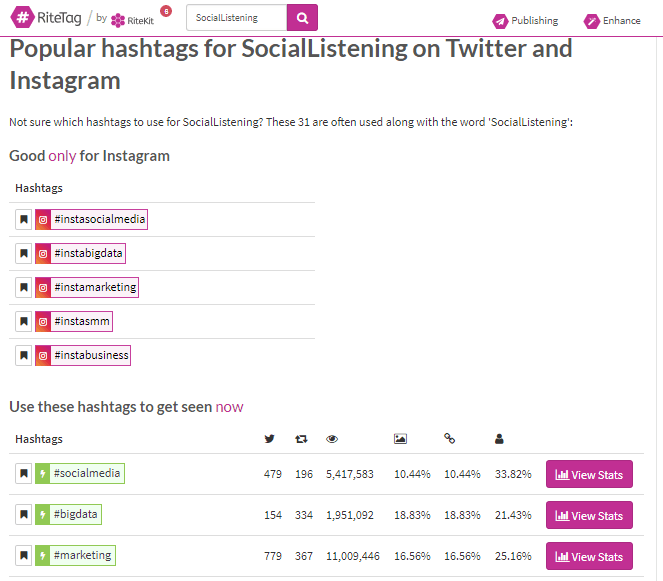Bookmark the #instasmm hashtag
Image resolution: width=663 pixels, height=581 pixels.
pyautogui.click(x=24, y=322)
